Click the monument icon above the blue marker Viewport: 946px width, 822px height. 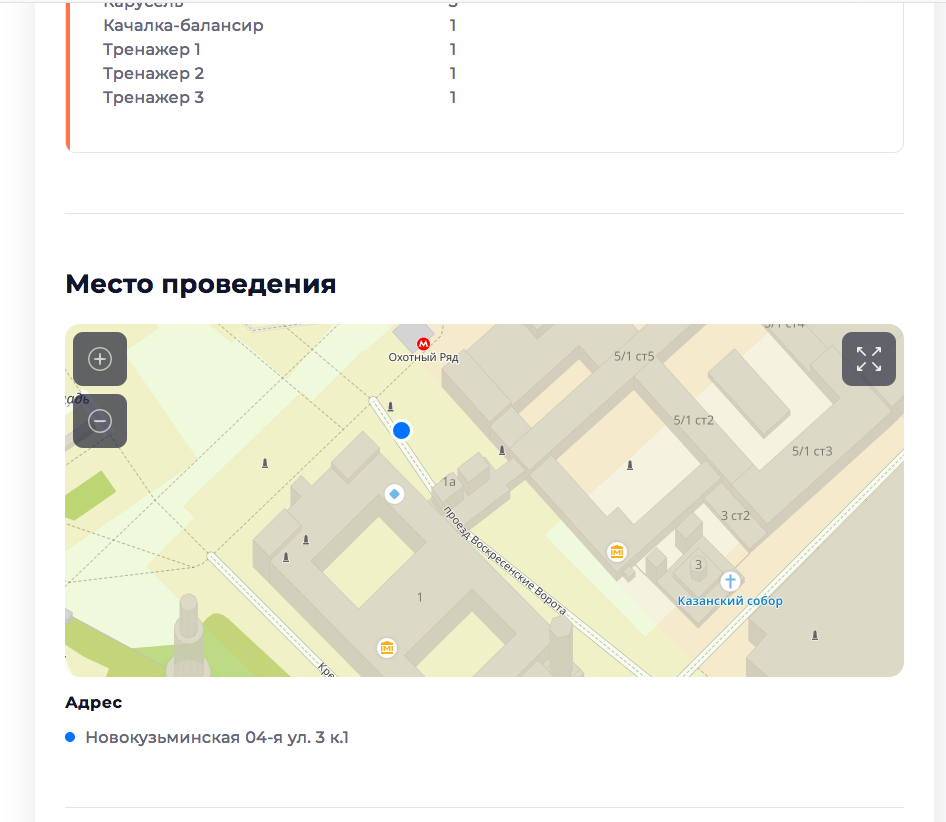point(390,407)
